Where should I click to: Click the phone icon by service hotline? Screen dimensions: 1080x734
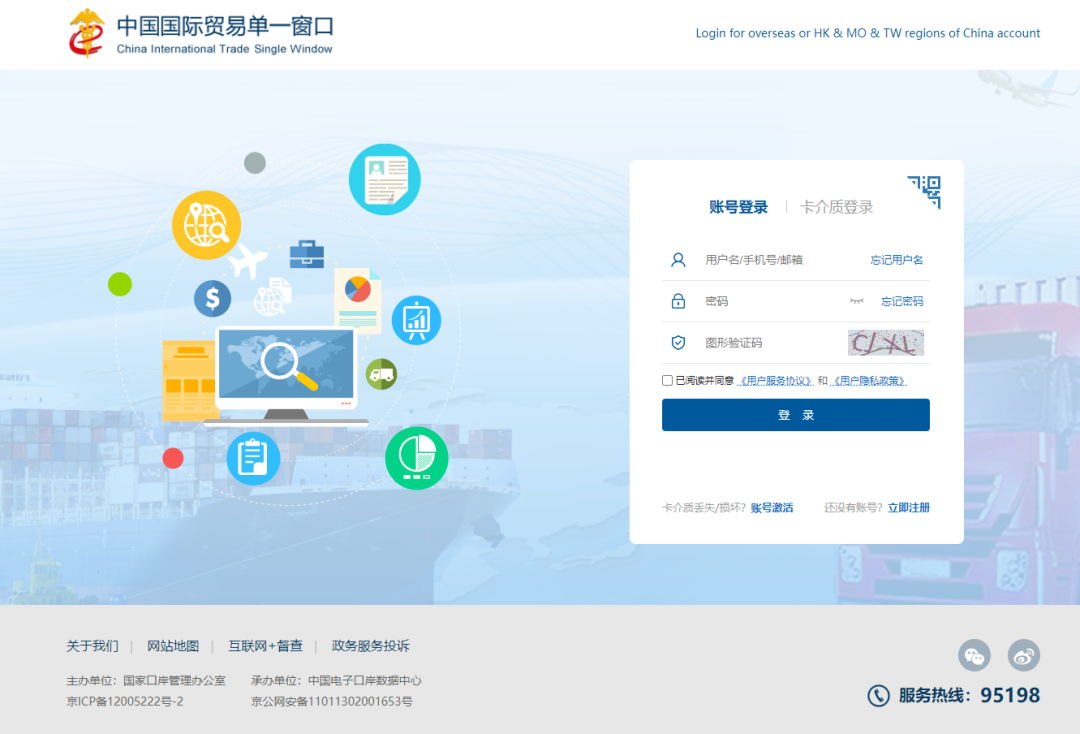(x=878, y=696)
